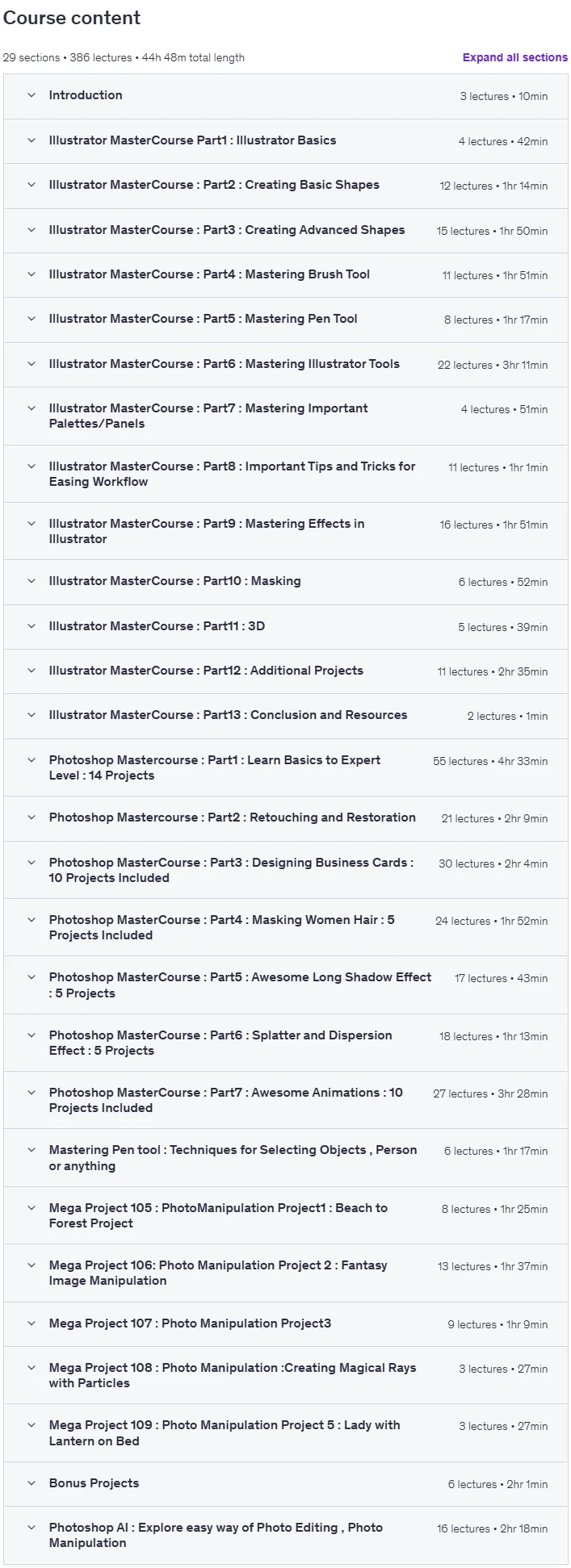Expand chevron for Part3 : Creating Advanced Shapes
This screenshot has height=1568, width=571.
coord(31,230)
